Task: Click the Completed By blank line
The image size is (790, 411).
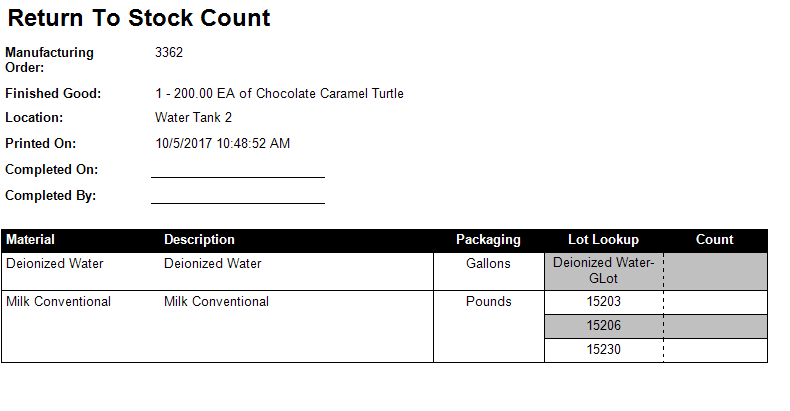Action: [238, 203]
